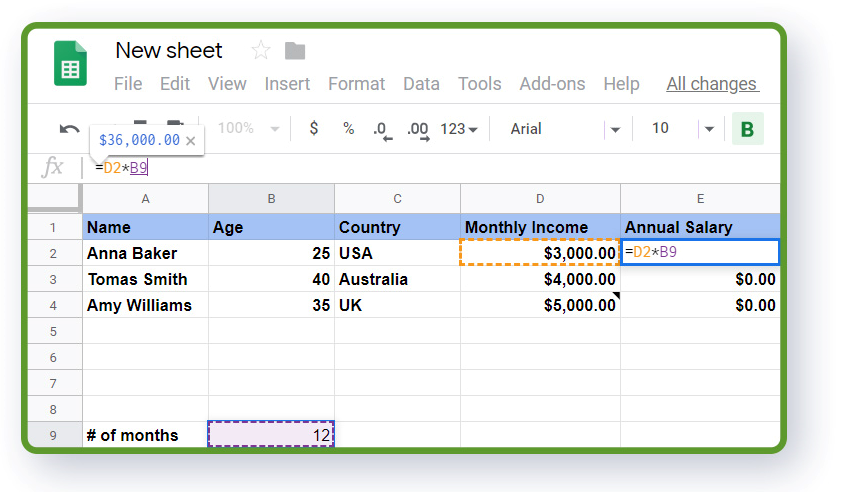Viewport: 851px width, 492px height.
Task: Format as percent with % icon
Action: pos(348,129)
